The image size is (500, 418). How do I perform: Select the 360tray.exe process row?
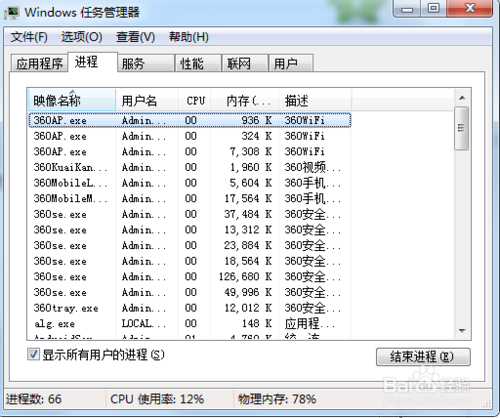[190, 308]
